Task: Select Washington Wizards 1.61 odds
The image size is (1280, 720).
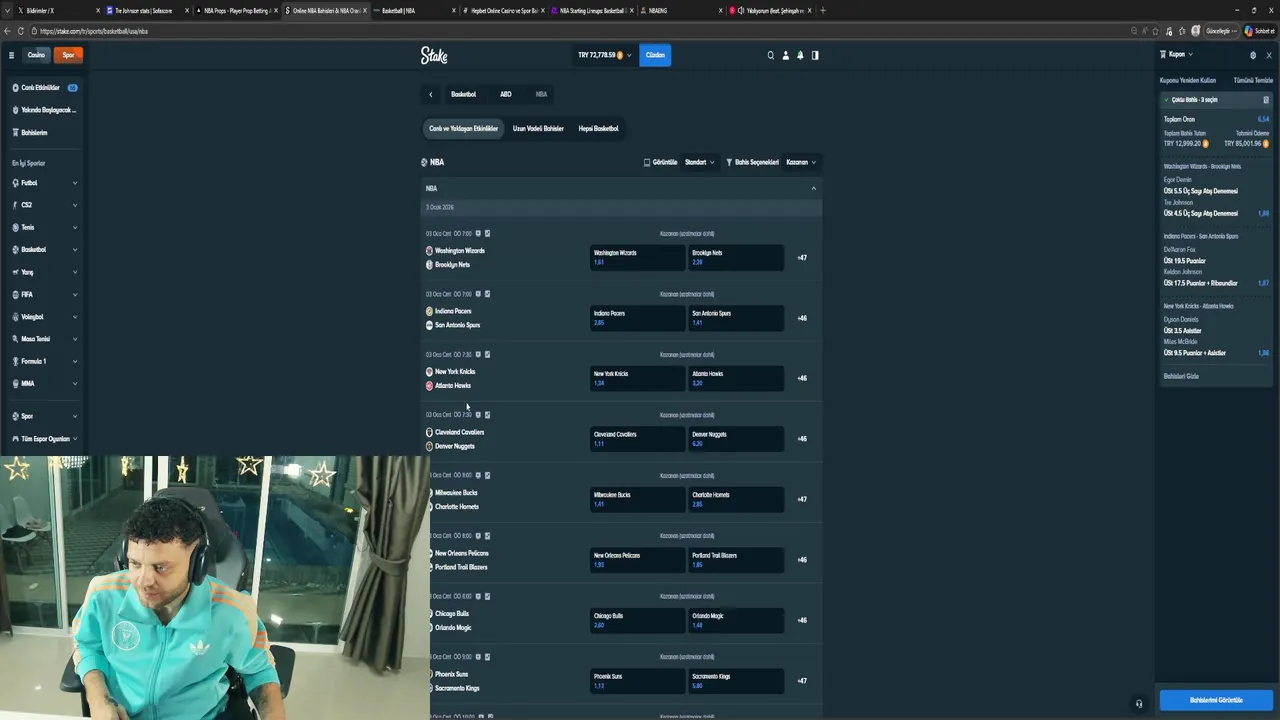Action: (637, 257)
